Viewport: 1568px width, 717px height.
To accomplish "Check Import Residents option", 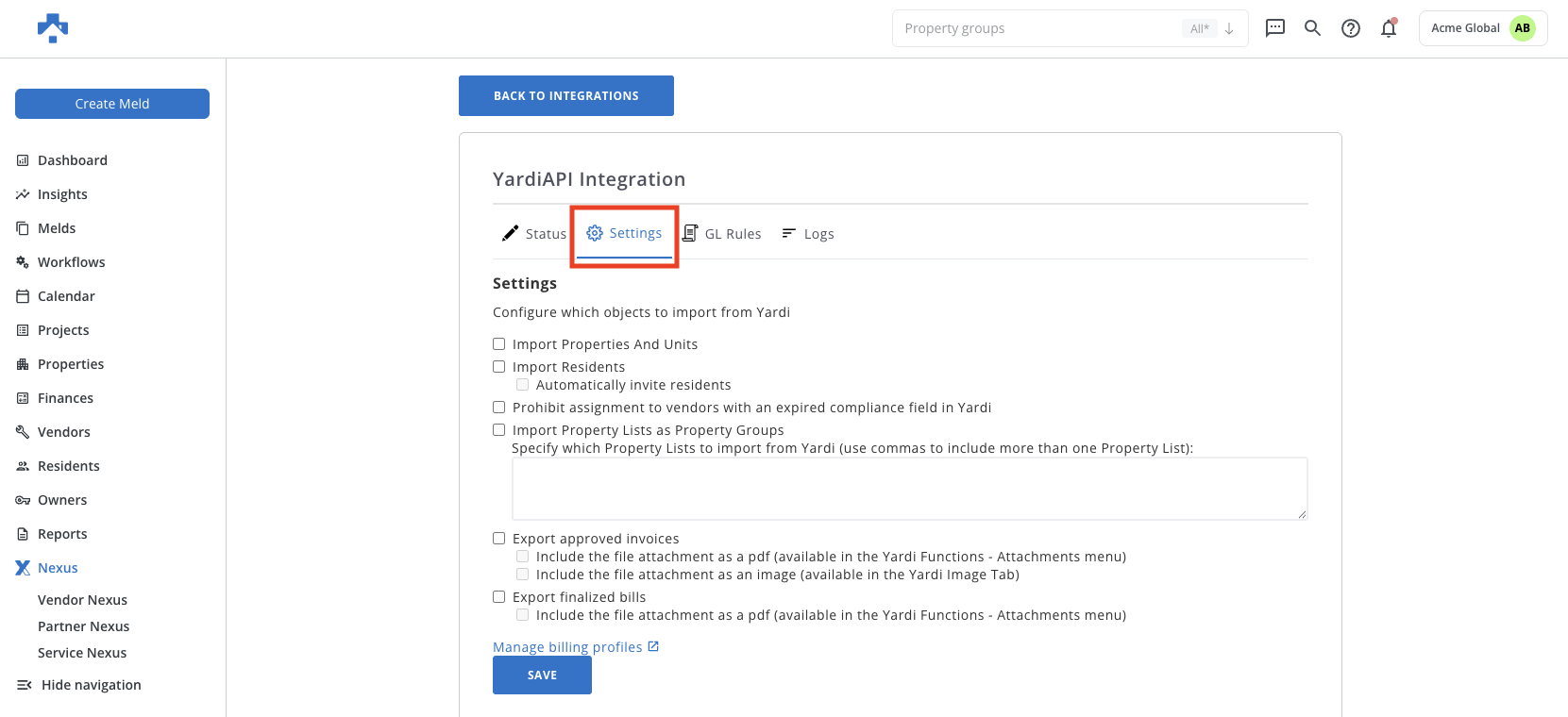I will tap(499, 367).
